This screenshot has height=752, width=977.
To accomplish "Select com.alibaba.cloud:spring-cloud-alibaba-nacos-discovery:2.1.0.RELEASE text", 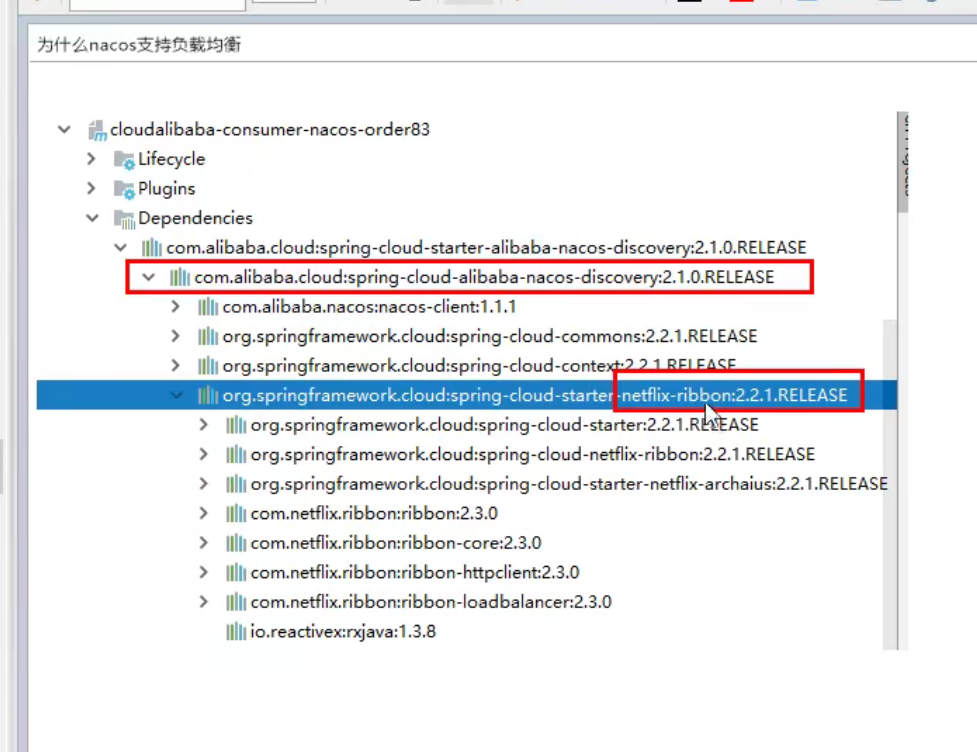I will coord(484,277).
